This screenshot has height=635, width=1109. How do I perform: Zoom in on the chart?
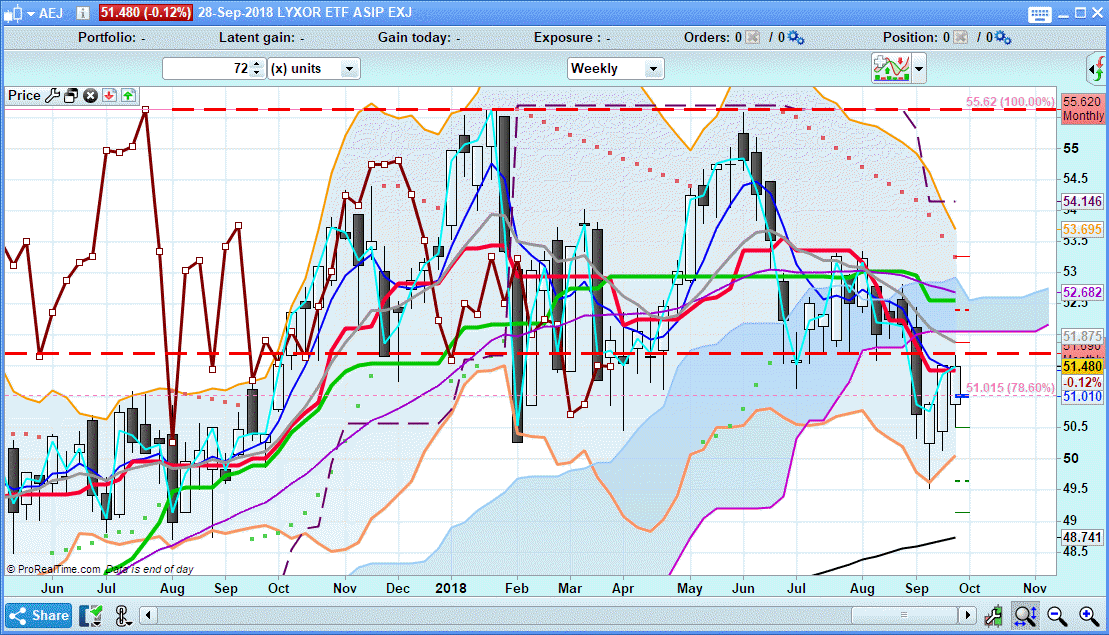coord(1089,616)
